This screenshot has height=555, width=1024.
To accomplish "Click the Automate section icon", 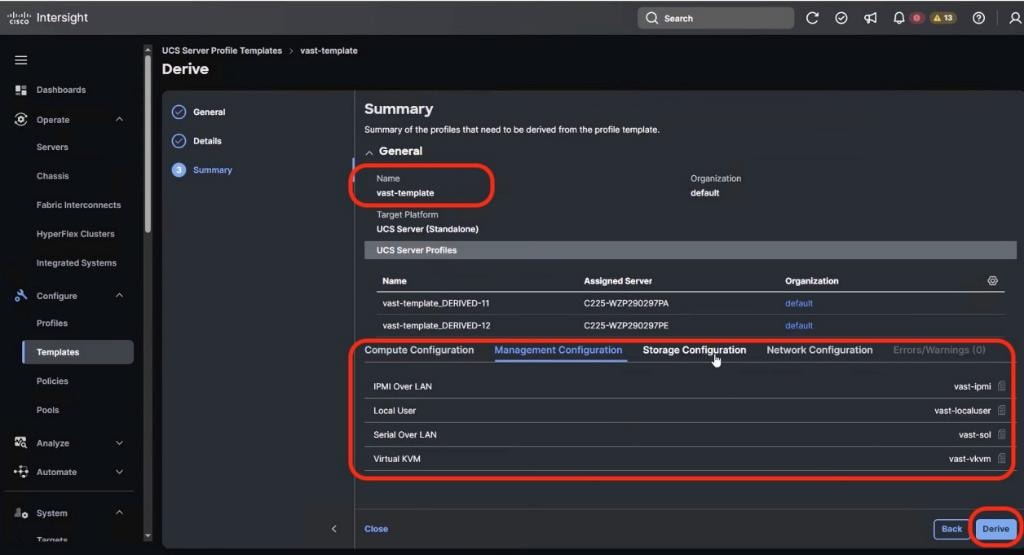I will click(x=21, y=471).
